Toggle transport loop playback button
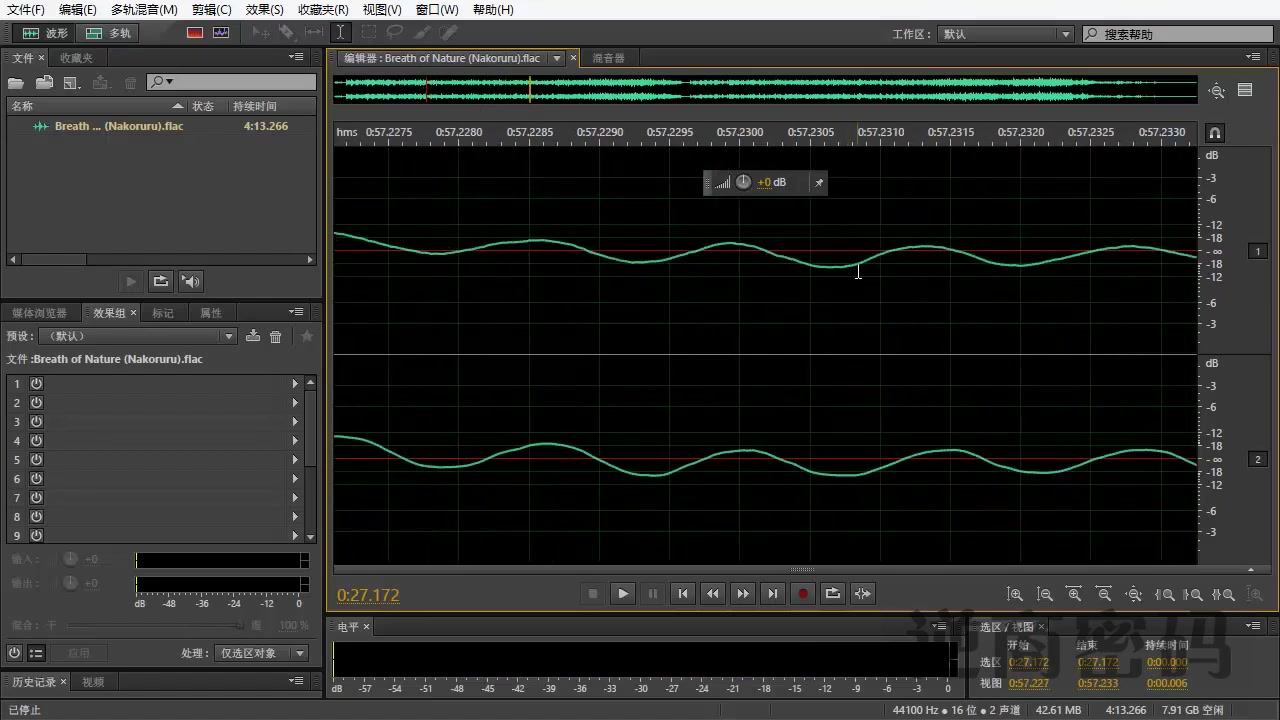The image size is (1280, 720). [832, 593]
